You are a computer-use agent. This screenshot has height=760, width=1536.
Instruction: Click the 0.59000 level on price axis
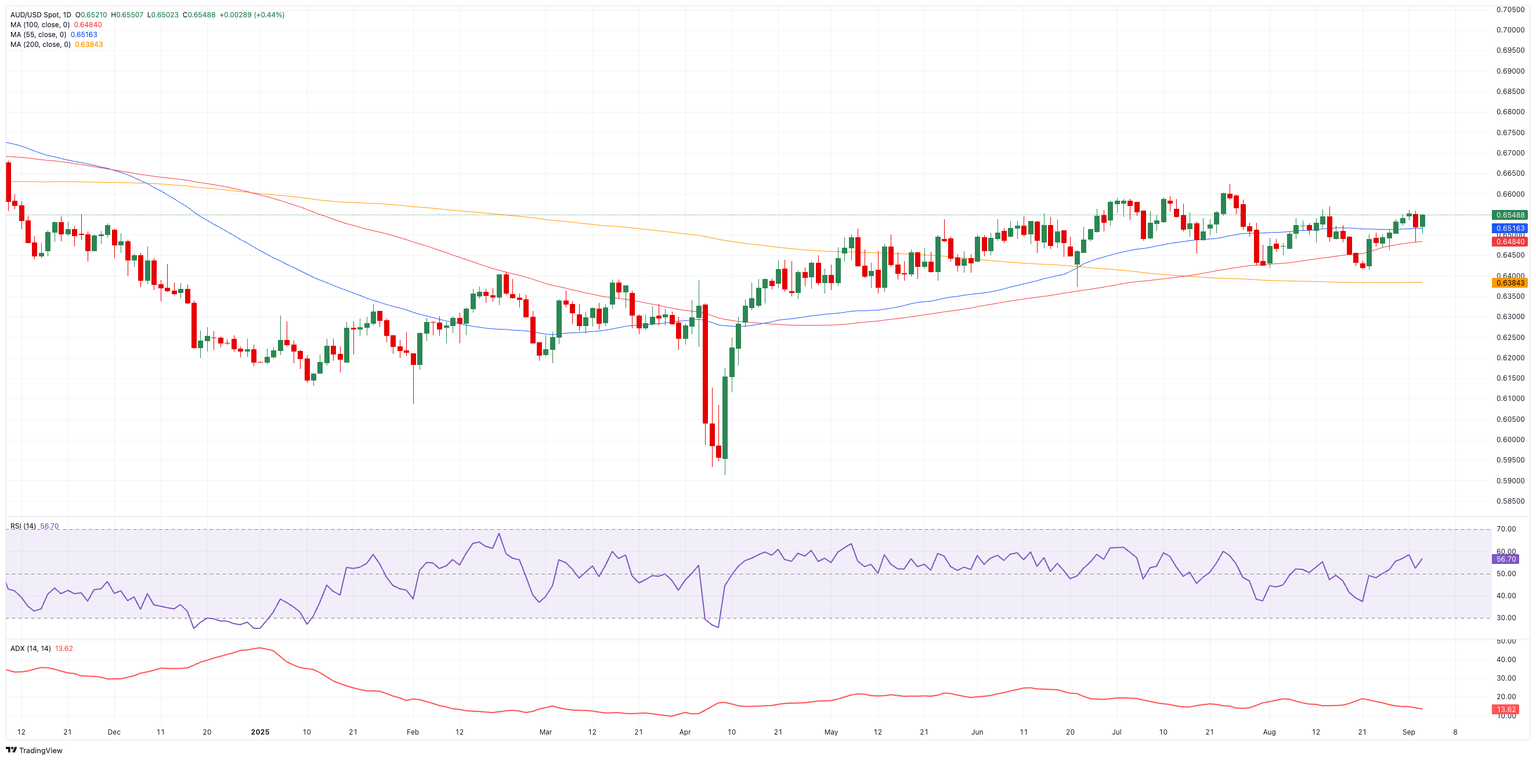pyautogui.click(x=1510, y=481)
